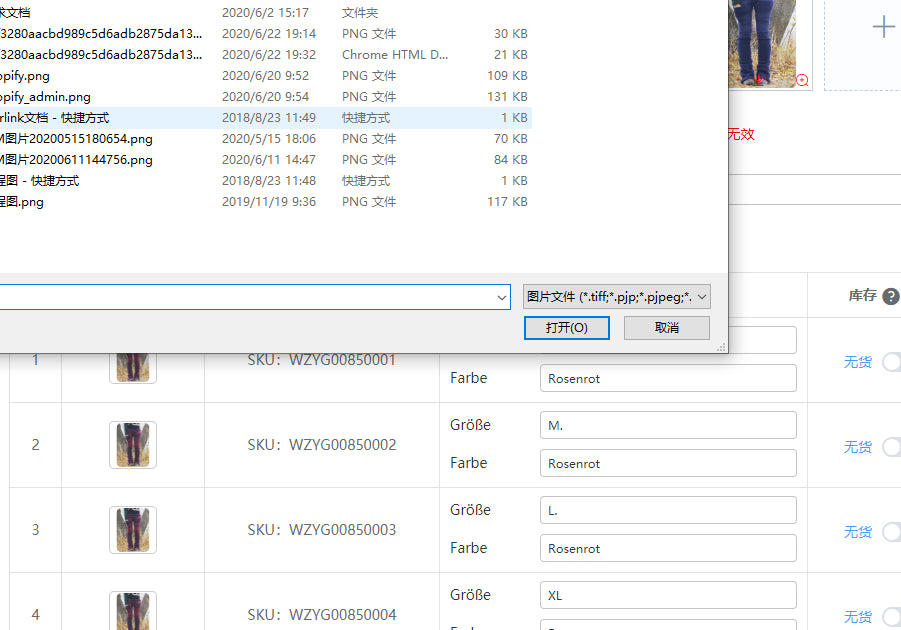Toggle stock switch for SKU WZYG00850001
The width and height of the screenshot is (901, 630).
891,362
